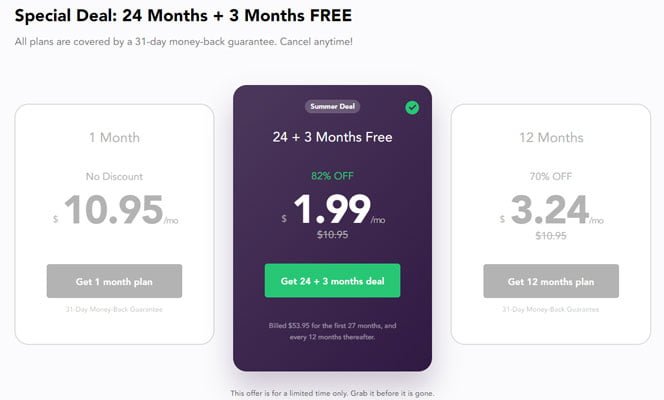Click the 10.95 per month price
The width and height of the screenshot is (664, 400).
115,210
